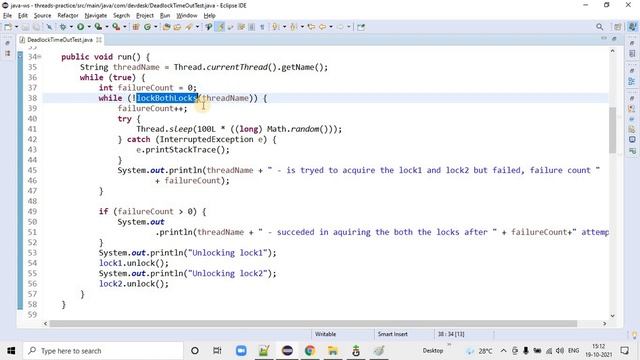This screenshot has height=360, width=640.
Task: Open the Navigate menu
Action: click(96, 16)
